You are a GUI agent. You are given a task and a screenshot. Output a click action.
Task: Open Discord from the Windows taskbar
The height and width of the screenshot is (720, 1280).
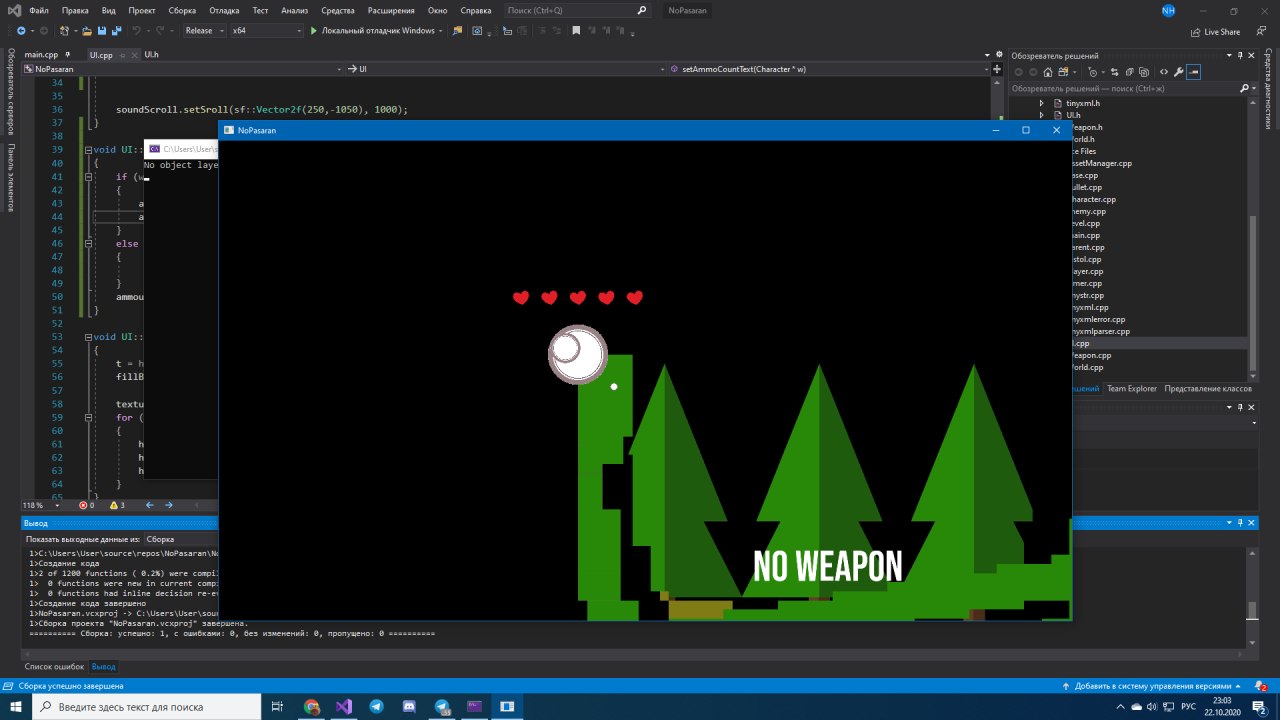(409, 707)
